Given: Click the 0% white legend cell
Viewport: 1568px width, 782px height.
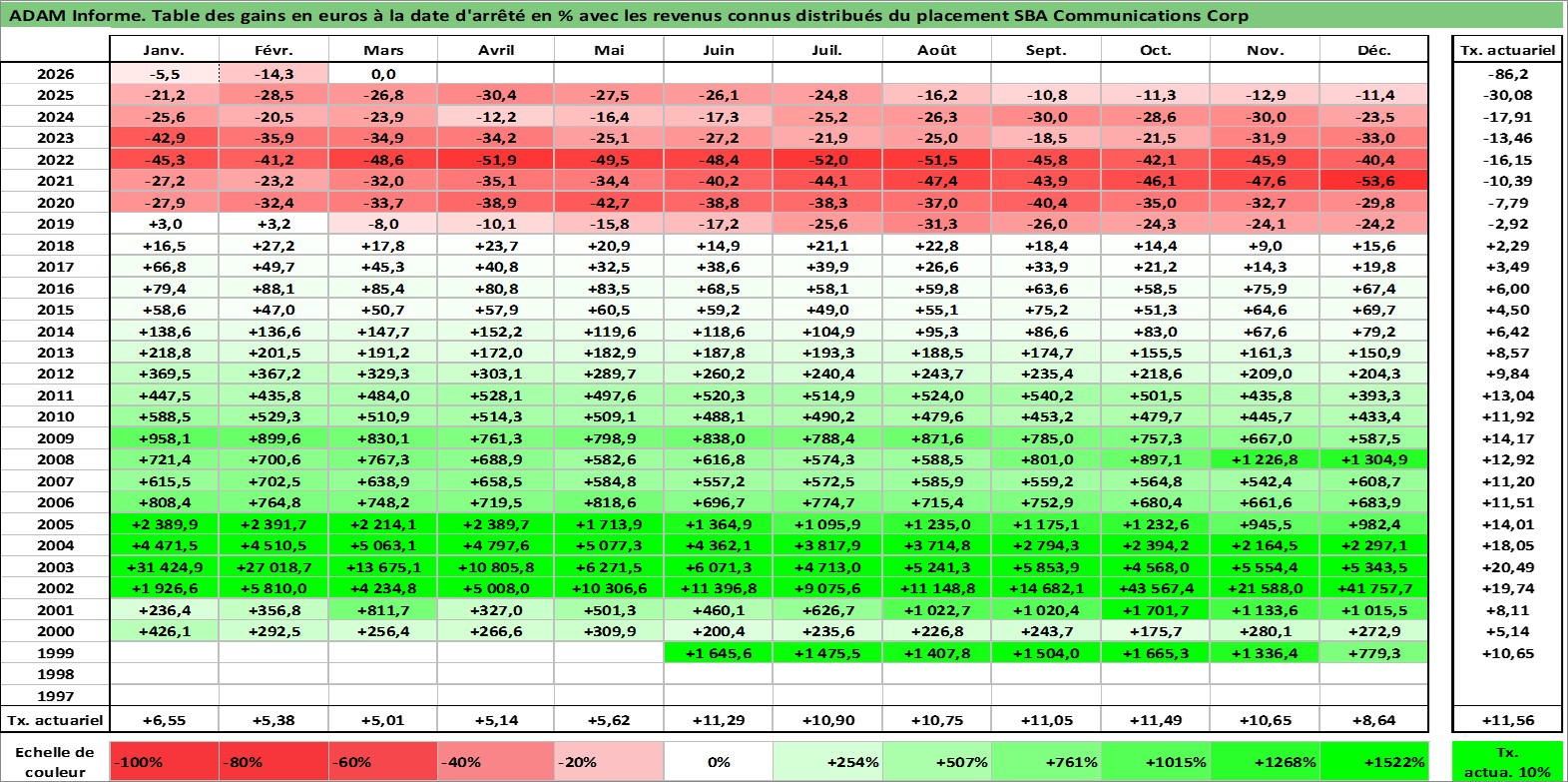Looking at the screenshot, I should (x=719, y=761).
